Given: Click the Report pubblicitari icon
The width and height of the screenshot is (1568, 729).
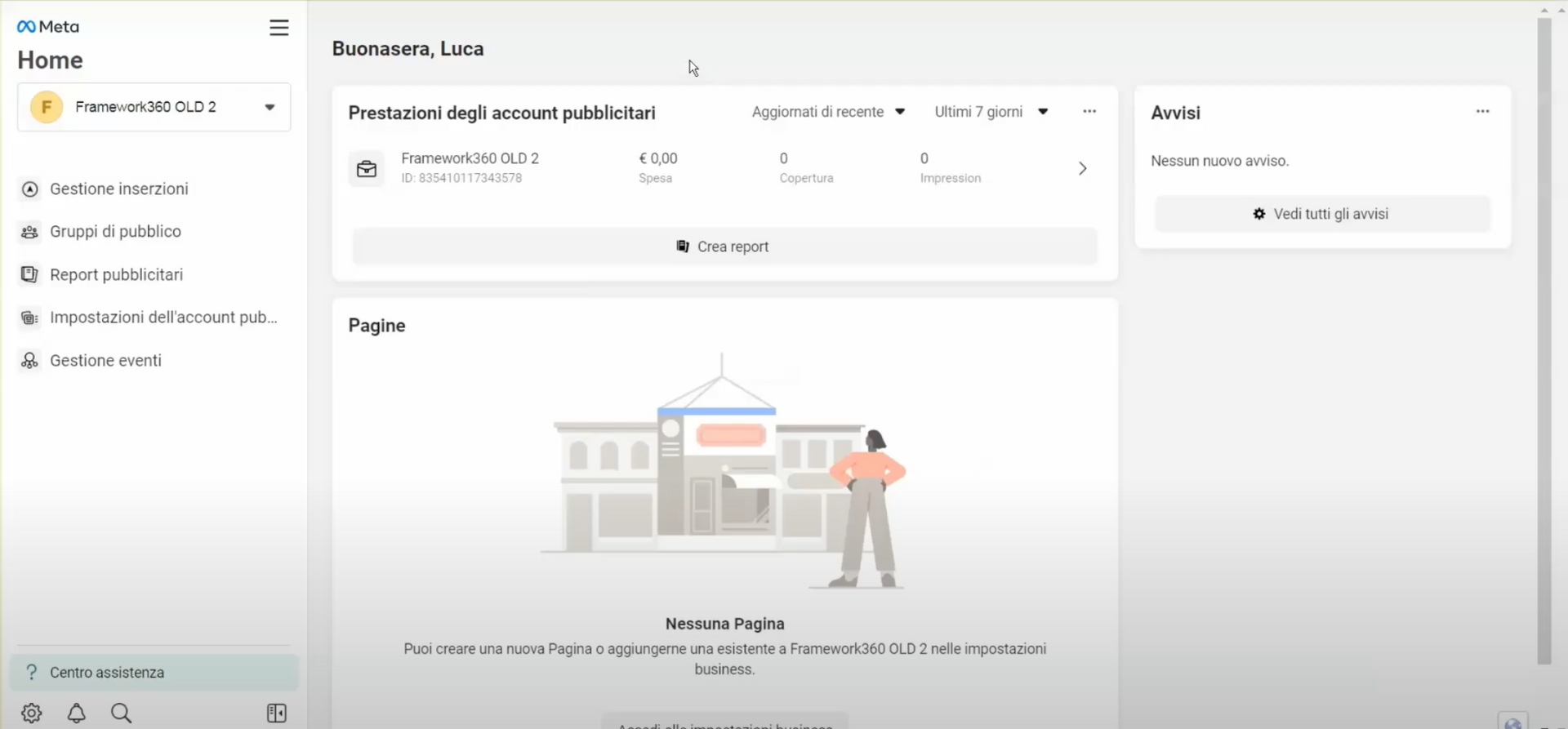Looking at the screenshot, I should 30,275.
